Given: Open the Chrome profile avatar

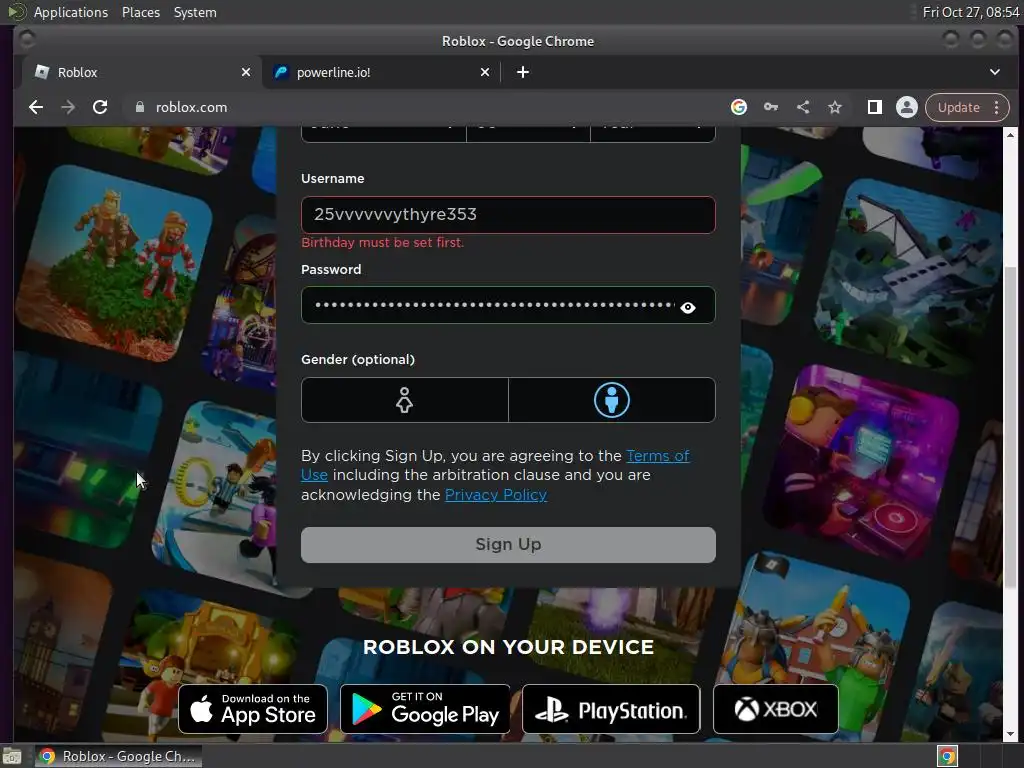Looking at the screenshot, I should point(906,107).
